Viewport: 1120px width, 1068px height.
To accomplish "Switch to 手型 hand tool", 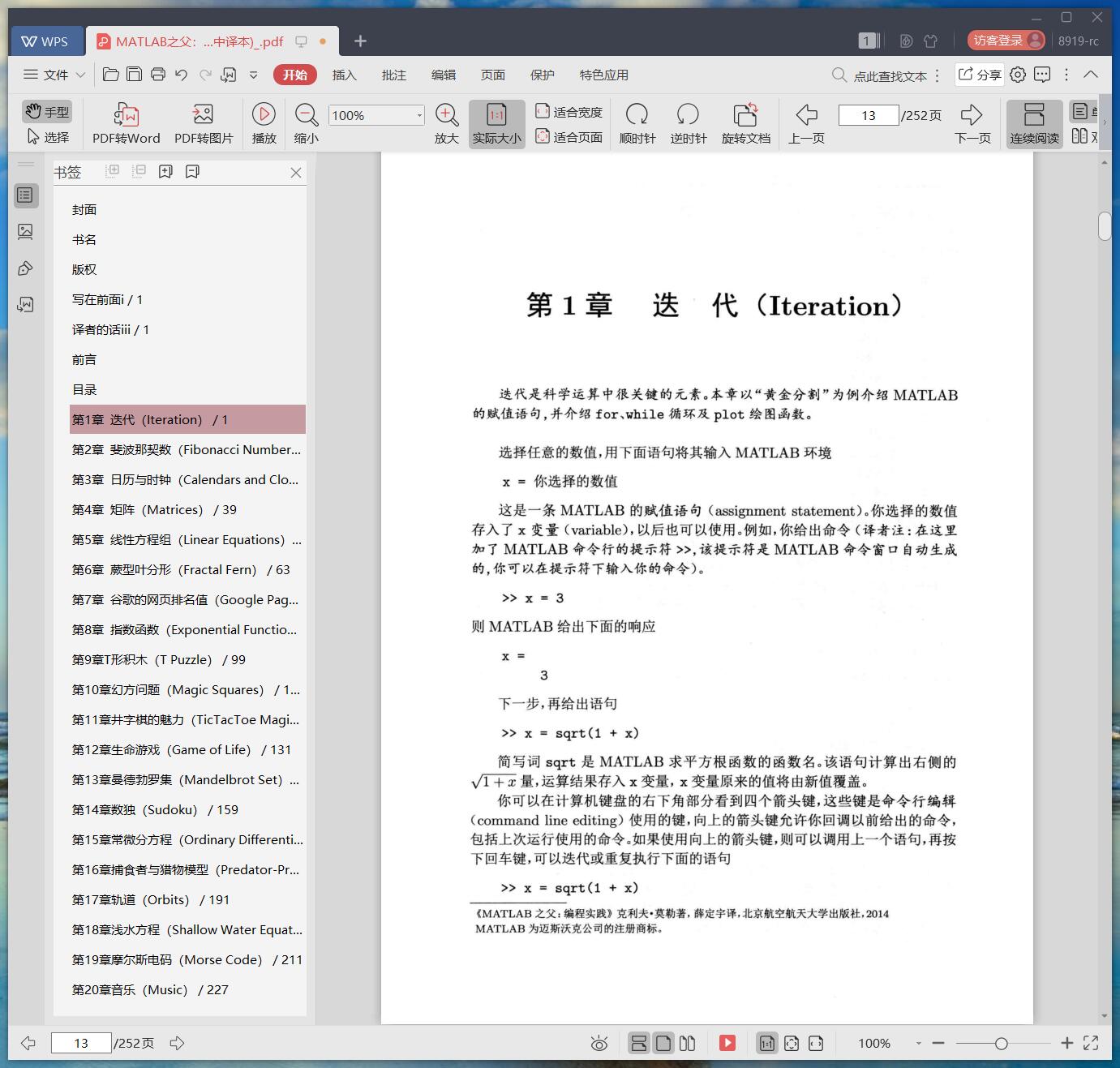I will (x=47, y=112).
